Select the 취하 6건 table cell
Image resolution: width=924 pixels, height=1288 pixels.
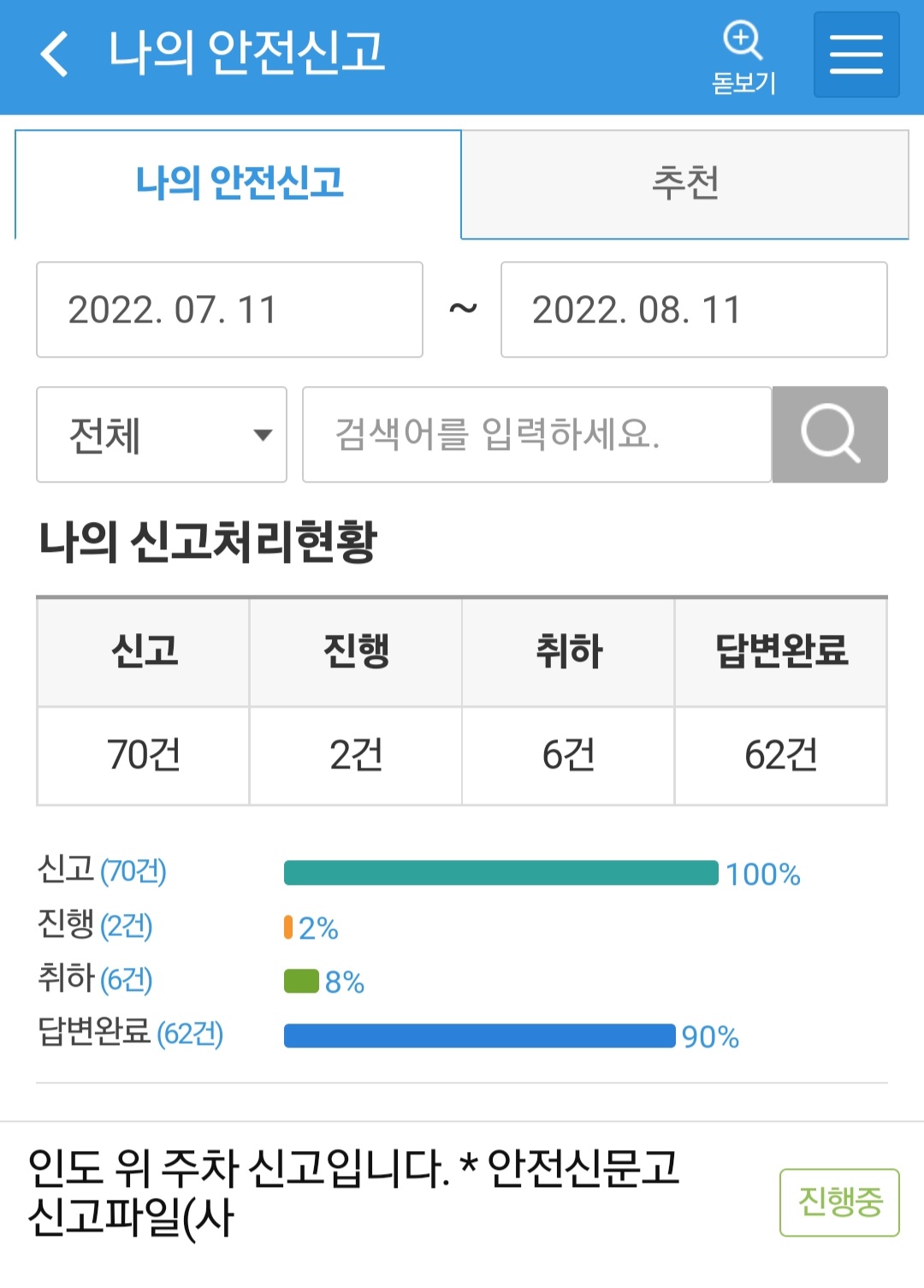[568, 755]
